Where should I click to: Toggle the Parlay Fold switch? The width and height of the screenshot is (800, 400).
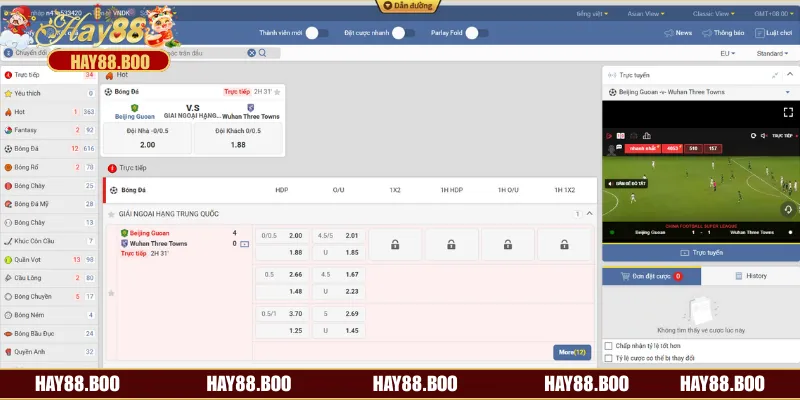(x=477, y=33)
